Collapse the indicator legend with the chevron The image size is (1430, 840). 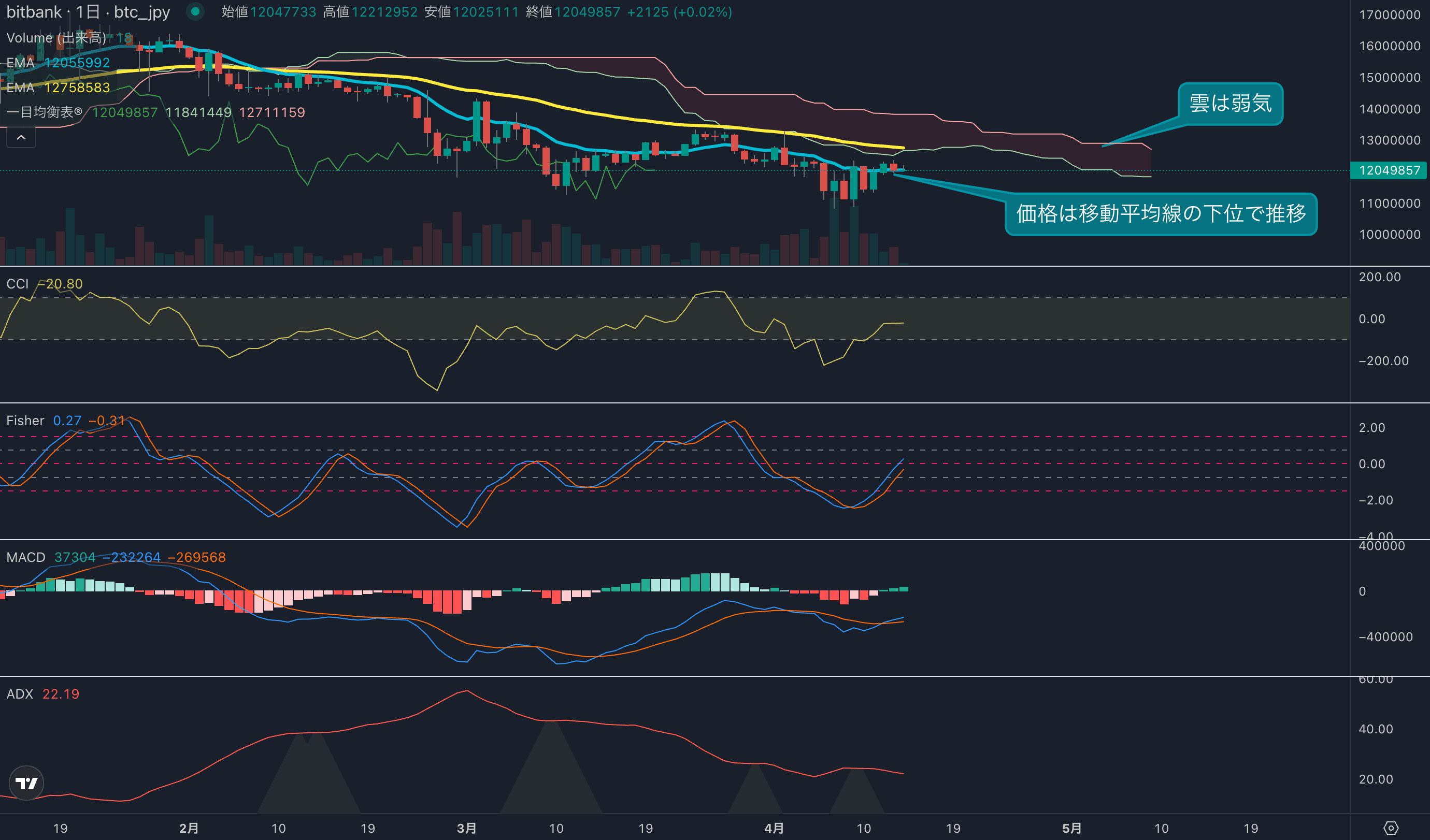coord(21,137)
